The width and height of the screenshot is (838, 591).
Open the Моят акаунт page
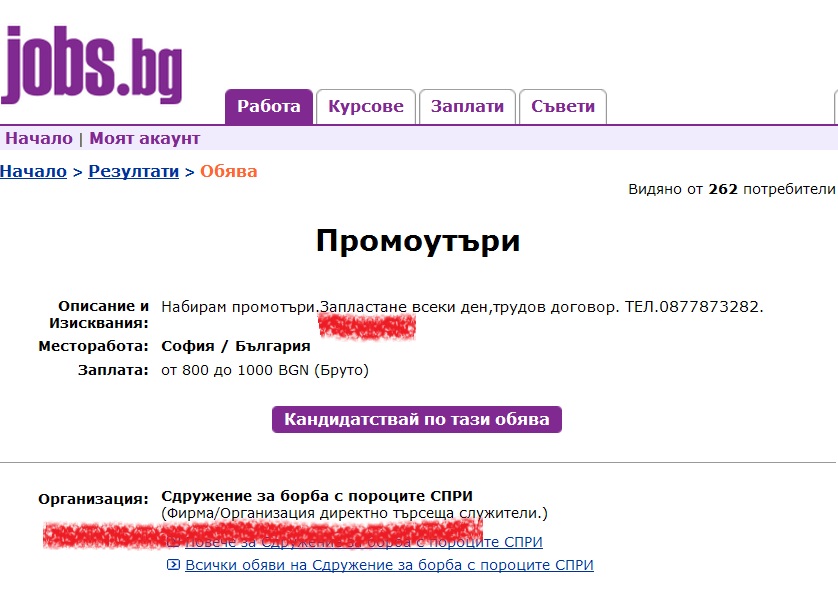pyautogui.click(x=145, y=139)
